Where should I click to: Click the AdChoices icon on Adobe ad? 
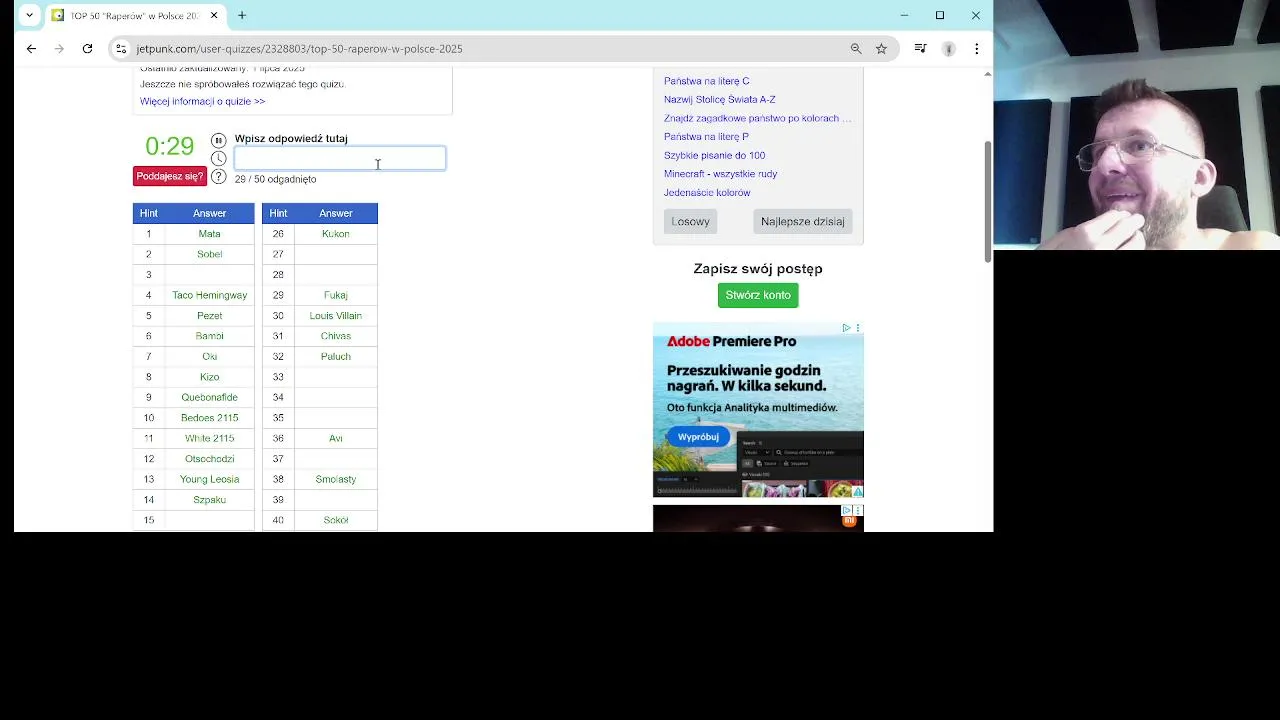pyautogui.click(x=846, y=328)
